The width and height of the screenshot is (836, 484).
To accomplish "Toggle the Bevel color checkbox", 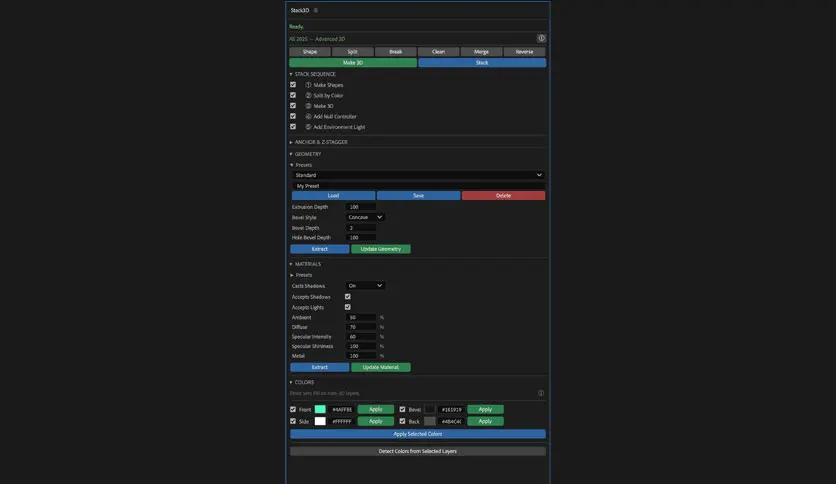I will click(x=403, y=409).
